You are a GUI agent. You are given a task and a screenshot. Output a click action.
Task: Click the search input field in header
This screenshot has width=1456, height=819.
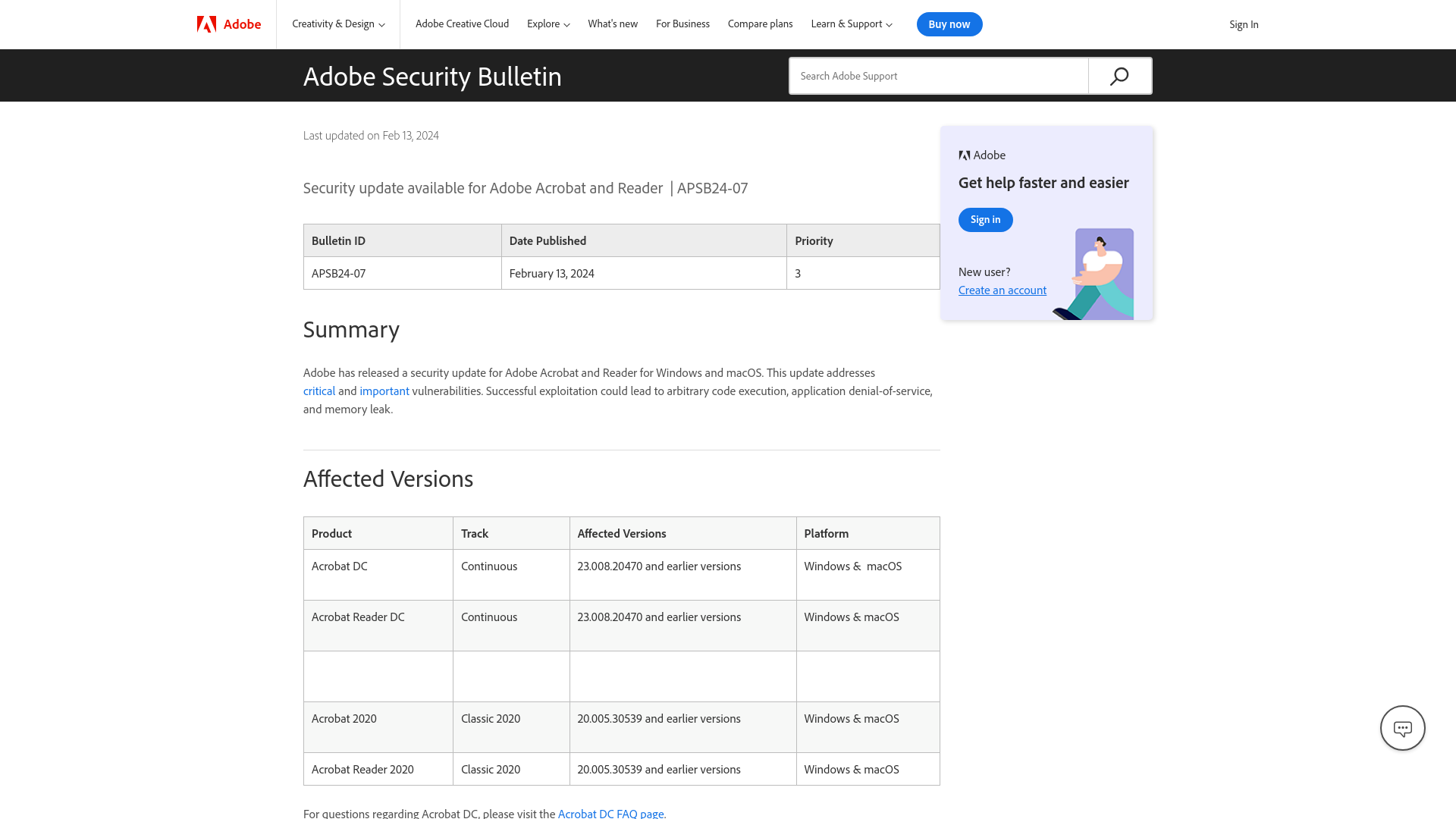(x=938, y=75)
